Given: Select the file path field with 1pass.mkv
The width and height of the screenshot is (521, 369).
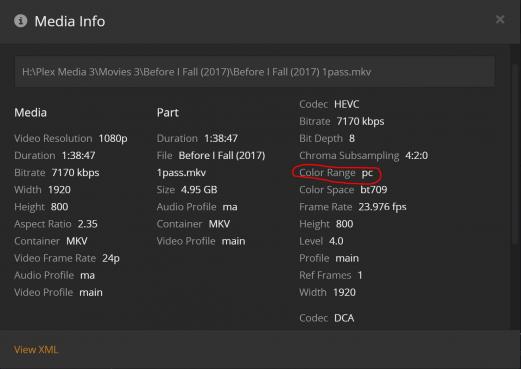Looking at the screenshot, I should 254,72.
